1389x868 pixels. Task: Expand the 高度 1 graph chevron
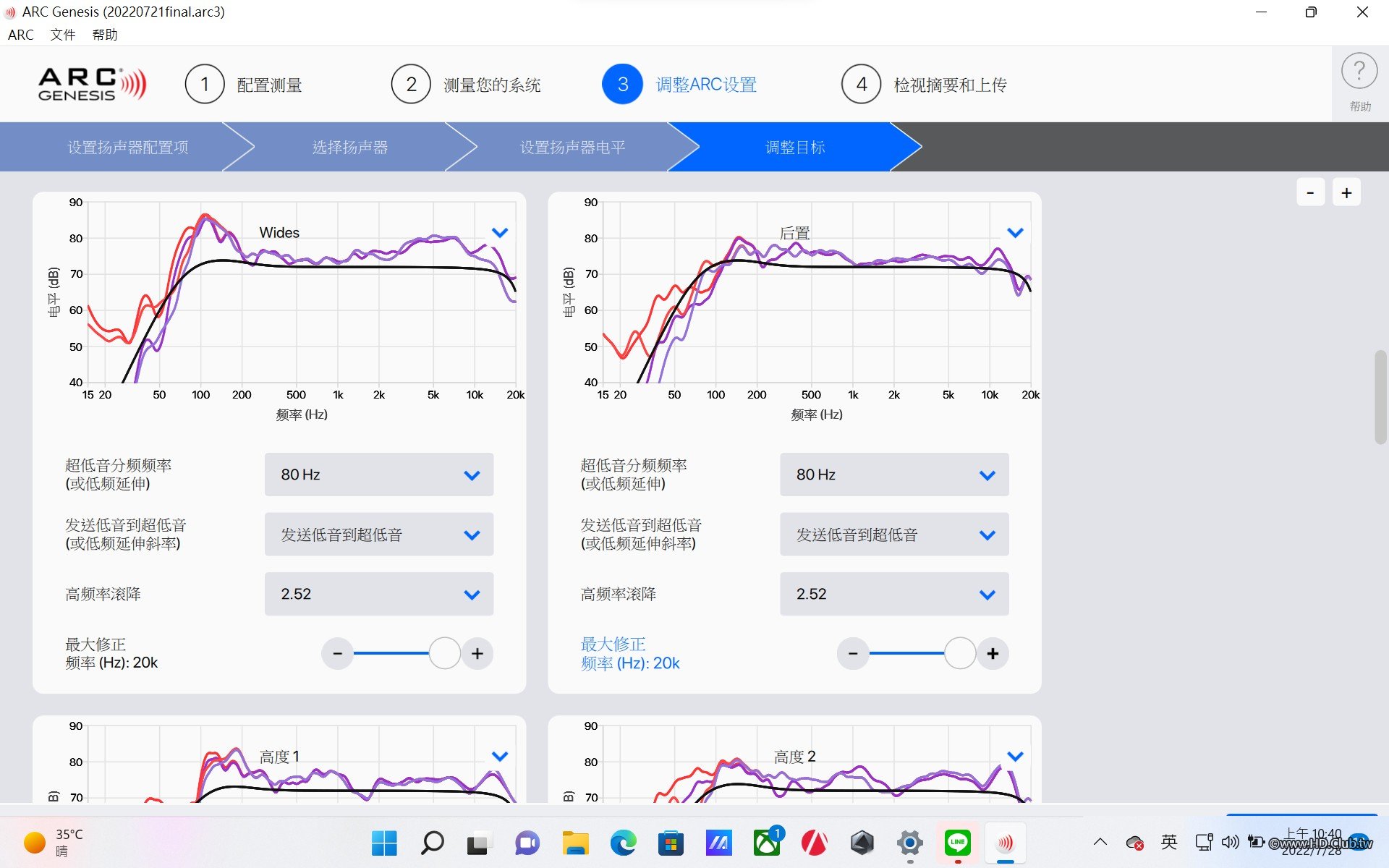pos(500,757)
